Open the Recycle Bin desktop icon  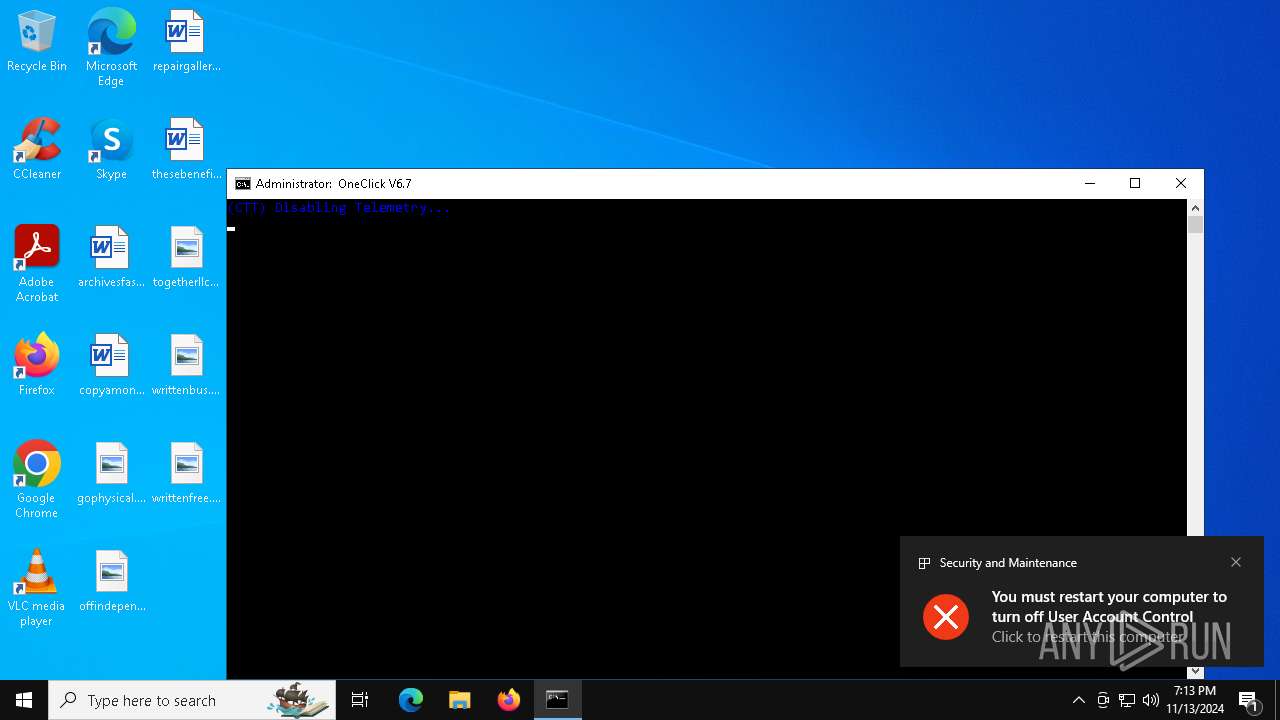(x=37, y=42)
